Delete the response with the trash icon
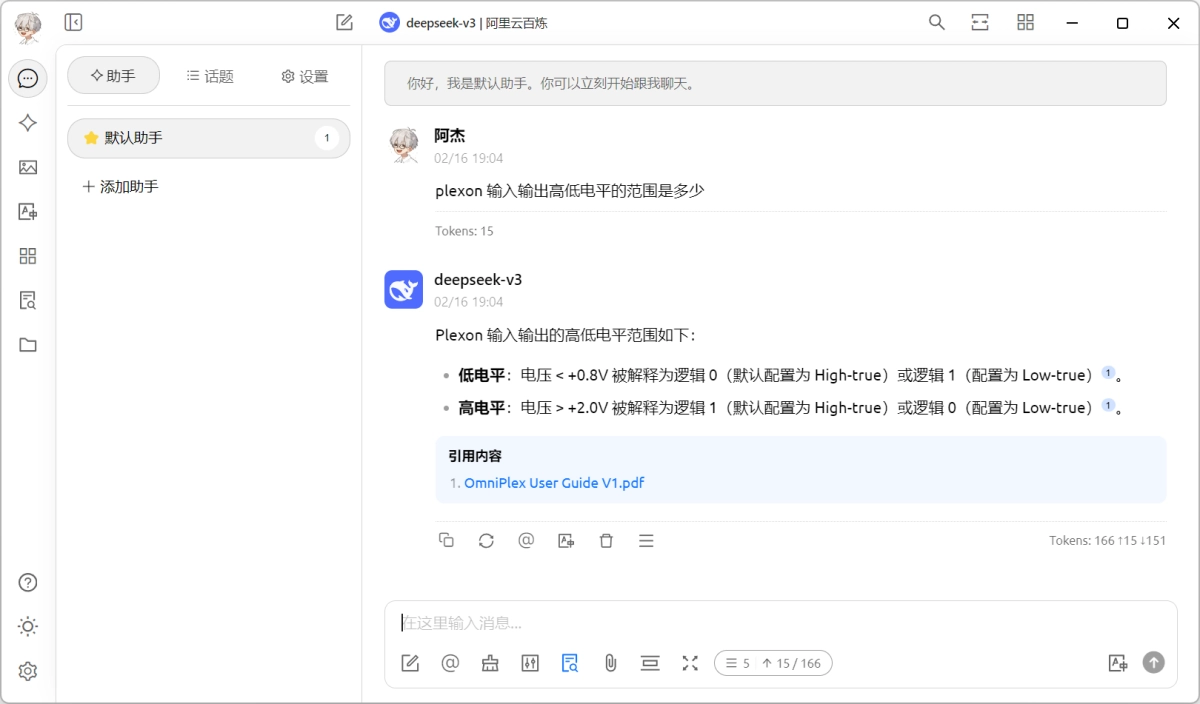 click(x=606, y=540)
